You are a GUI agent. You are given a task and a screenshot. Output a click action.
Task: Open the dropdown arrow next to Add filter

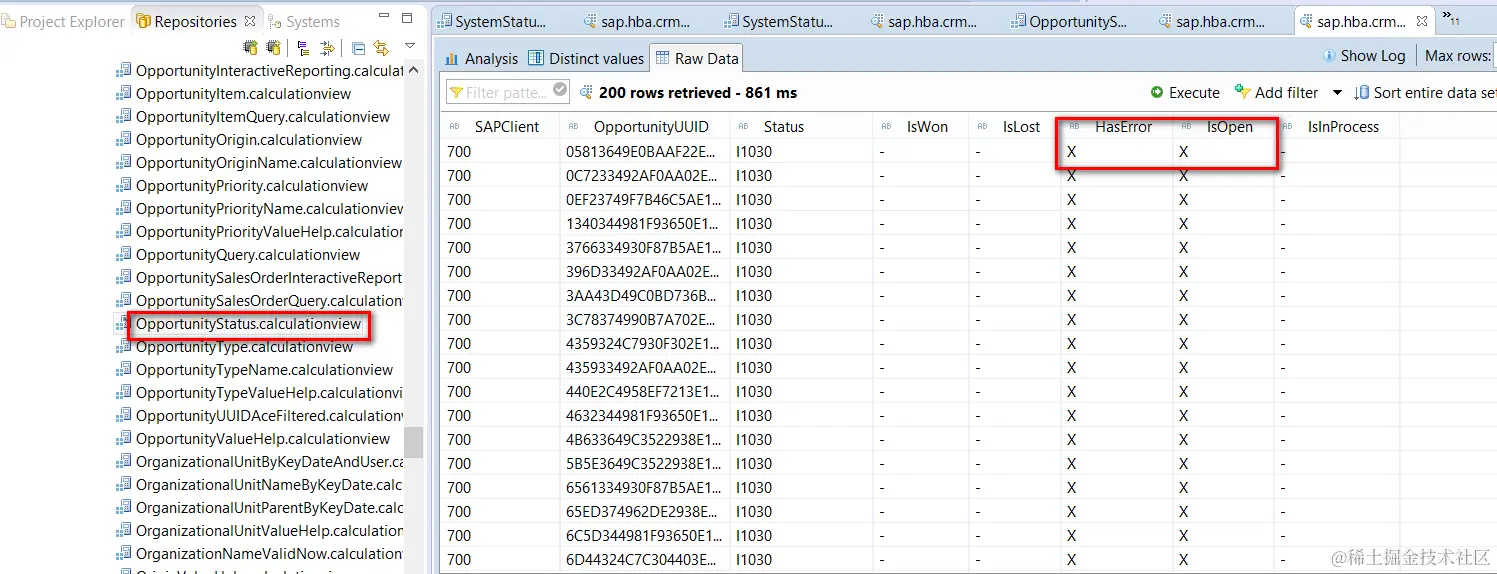point(1337,93)
